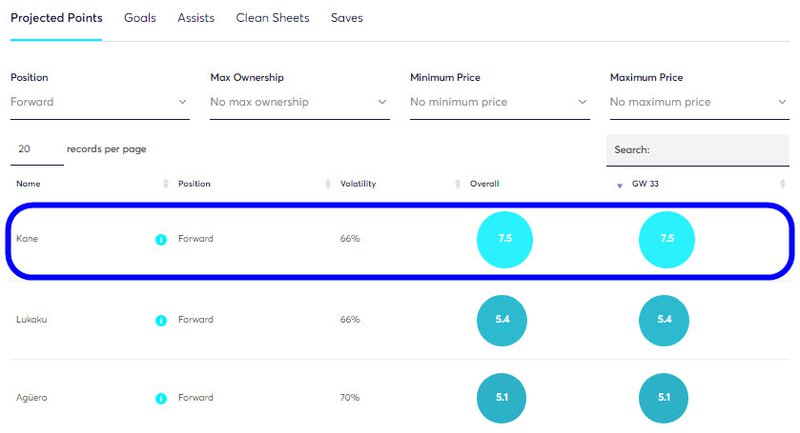Select the Saves tab
Image resolution: width=800 pixels, height=433 pixels.
(346, 18)
